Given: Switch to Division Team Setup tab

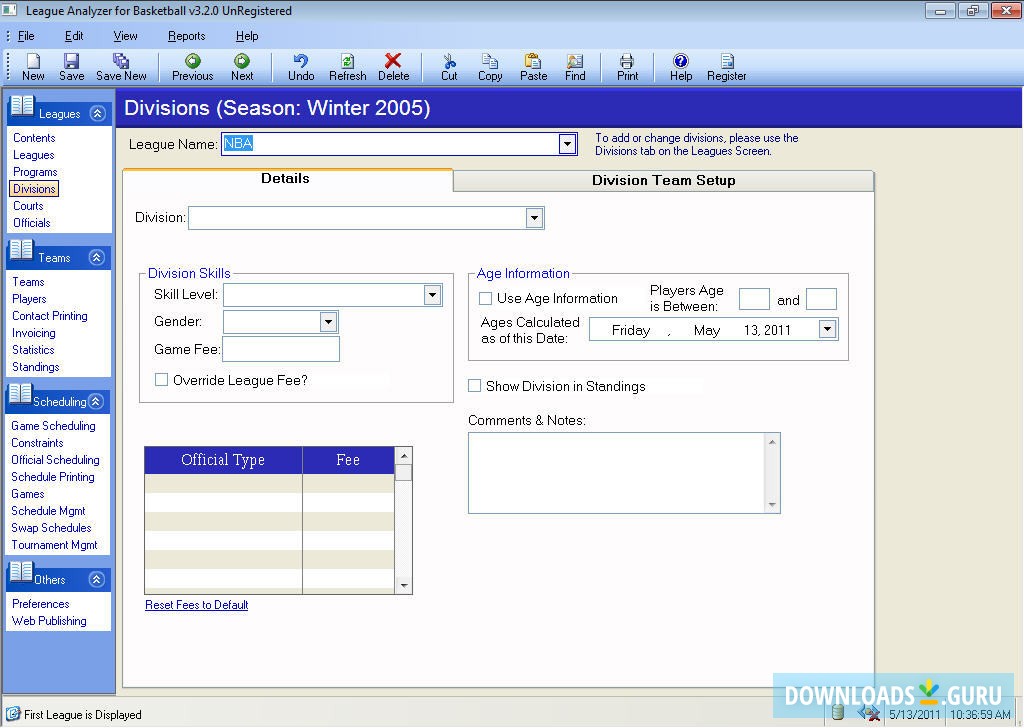Looking at the screenshot, I should coord(664,181).
